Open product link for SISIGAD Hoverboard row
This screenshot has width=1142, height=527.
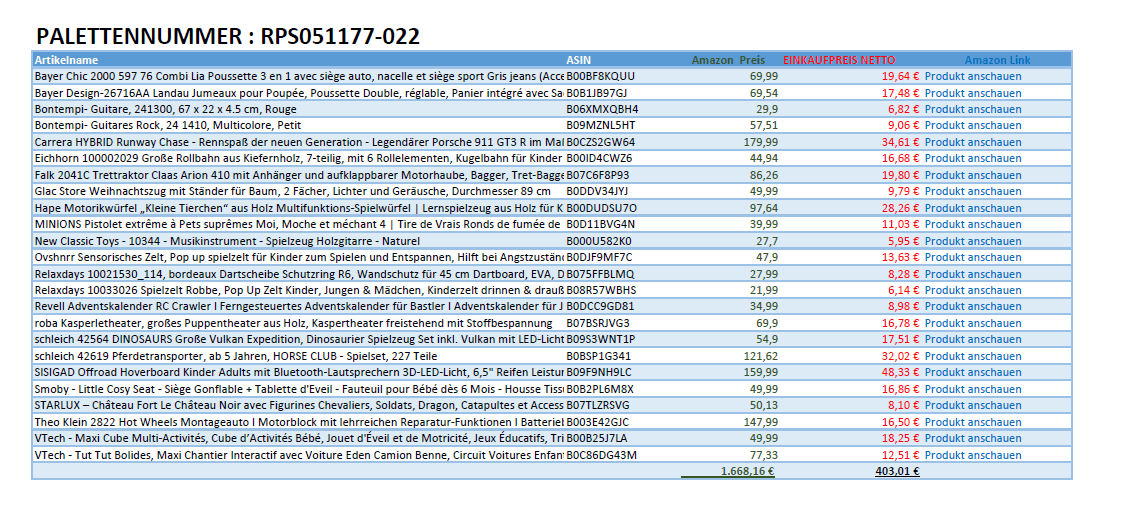[972, 372]
